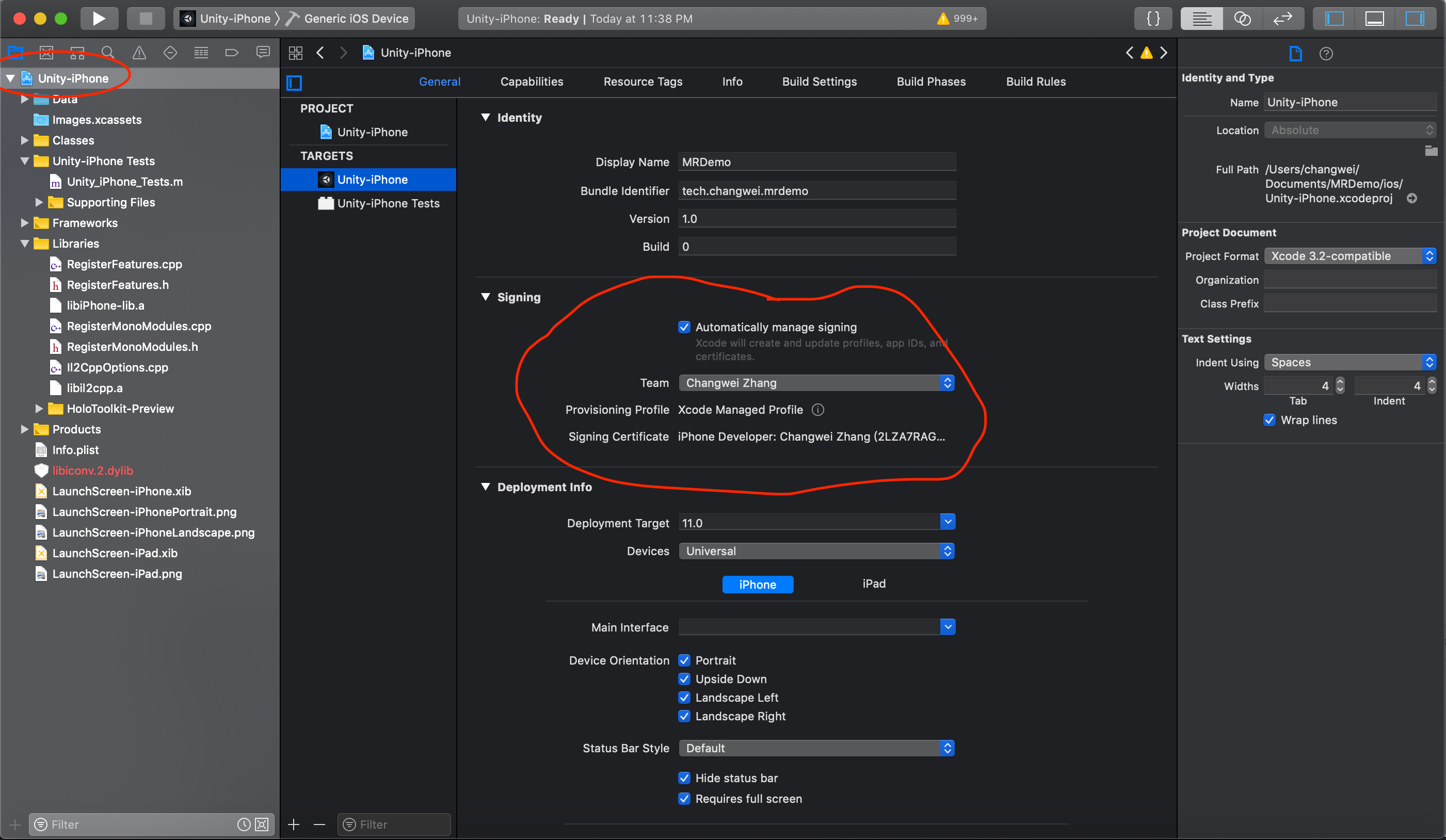1446x840 pixels.
Task: Uncheck Upside Down orientation
Action: tap(684, 680)
